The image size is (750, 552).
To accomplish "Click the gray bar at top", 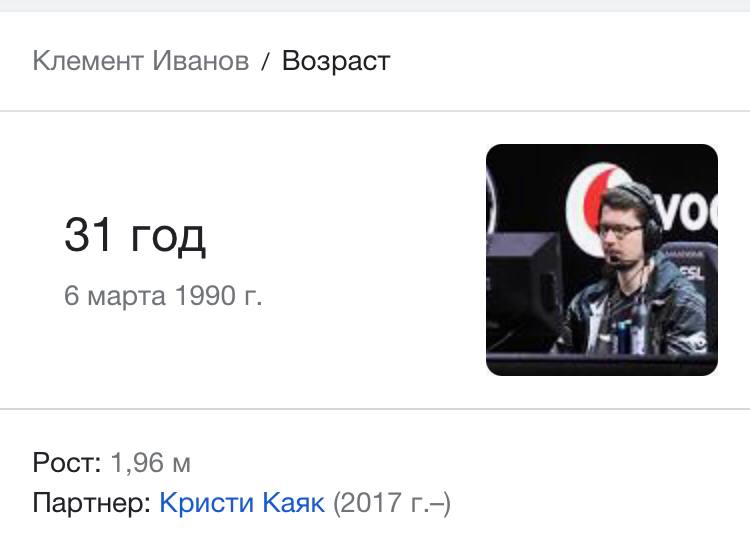I will coord(375,5).
